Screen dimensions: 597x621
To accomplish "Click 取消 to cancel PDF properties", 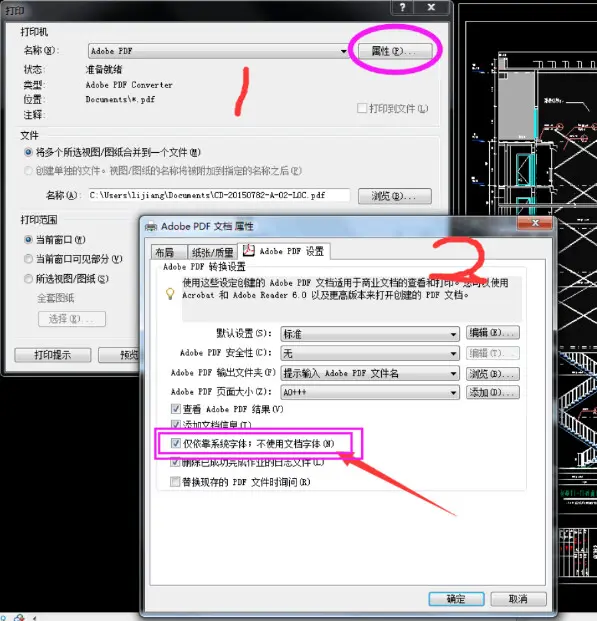I will click(518, 599).
